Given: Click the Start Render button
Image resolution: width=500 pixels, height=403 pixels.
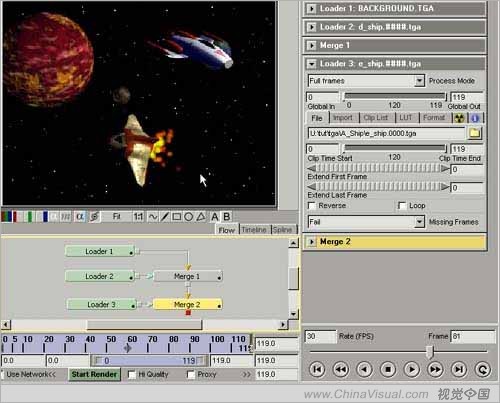Looking at the screenshot, I should pos(94,374).
